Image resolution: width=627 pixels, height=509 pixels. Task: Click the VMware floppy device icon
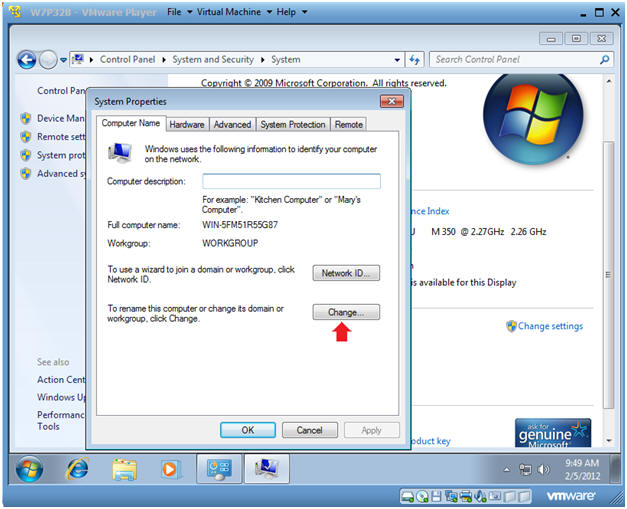pyautogui.click(x=436, y=497)
